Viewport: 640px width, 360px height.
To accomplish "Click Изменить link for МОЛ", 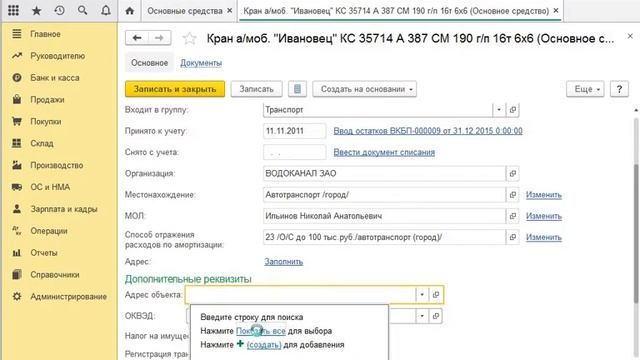I will pos(544,216).
